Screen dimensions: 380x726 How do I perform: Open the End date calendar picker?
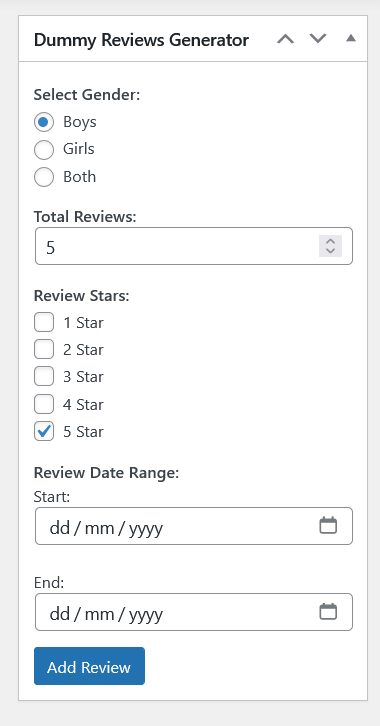[328, 612]
